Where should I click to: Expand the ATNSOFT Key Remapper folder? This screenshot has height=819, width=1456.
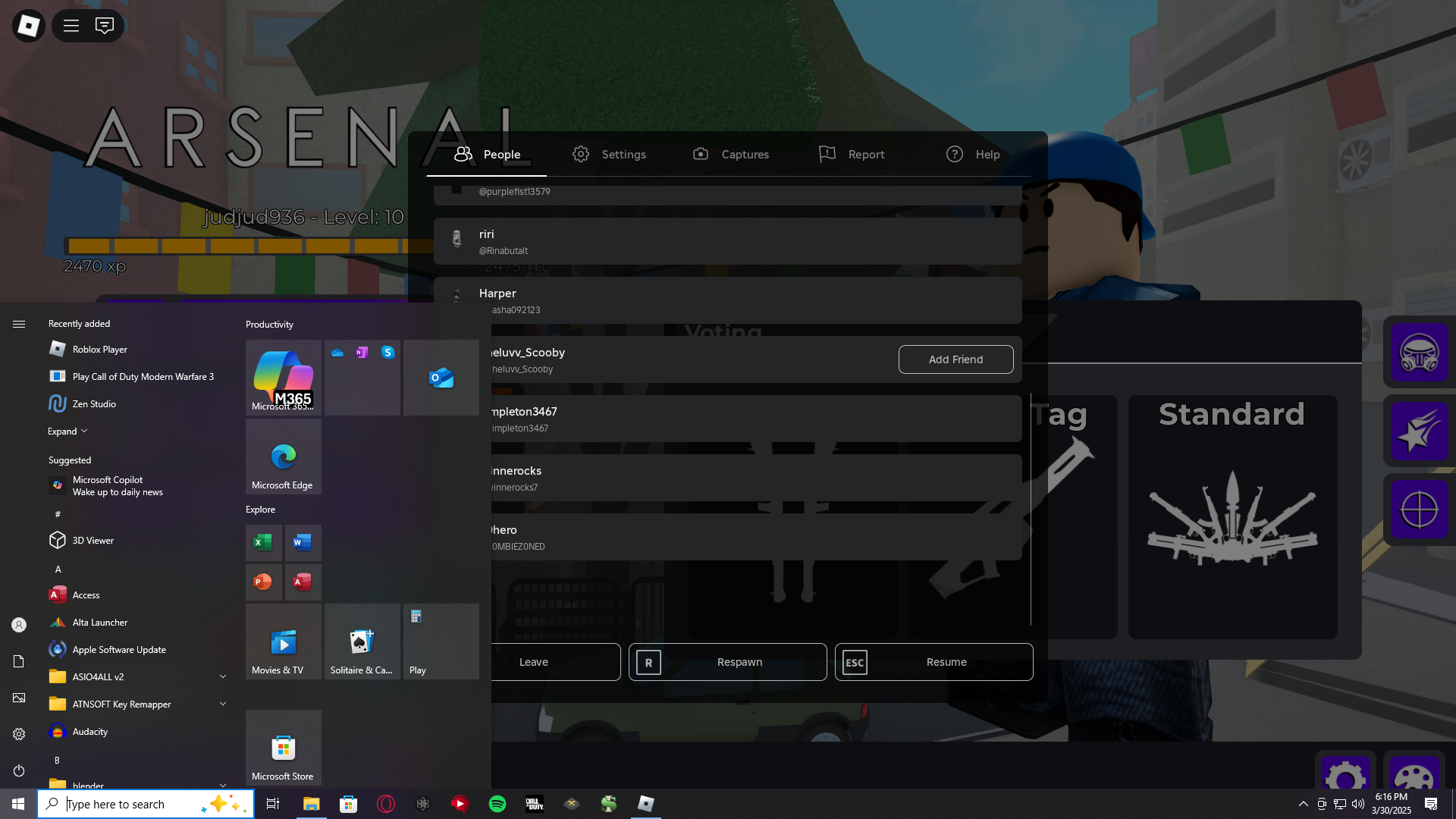[x=223, y=704]
